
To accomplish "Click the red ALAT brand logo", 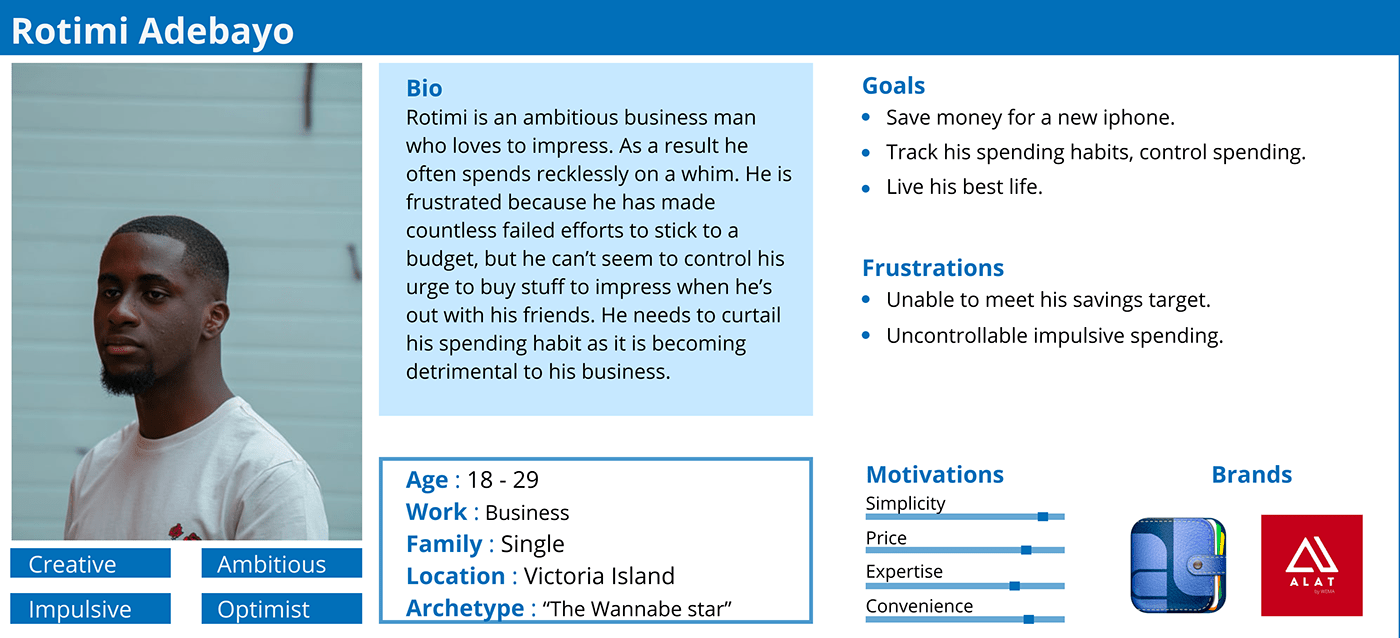I will [1311, 565].
